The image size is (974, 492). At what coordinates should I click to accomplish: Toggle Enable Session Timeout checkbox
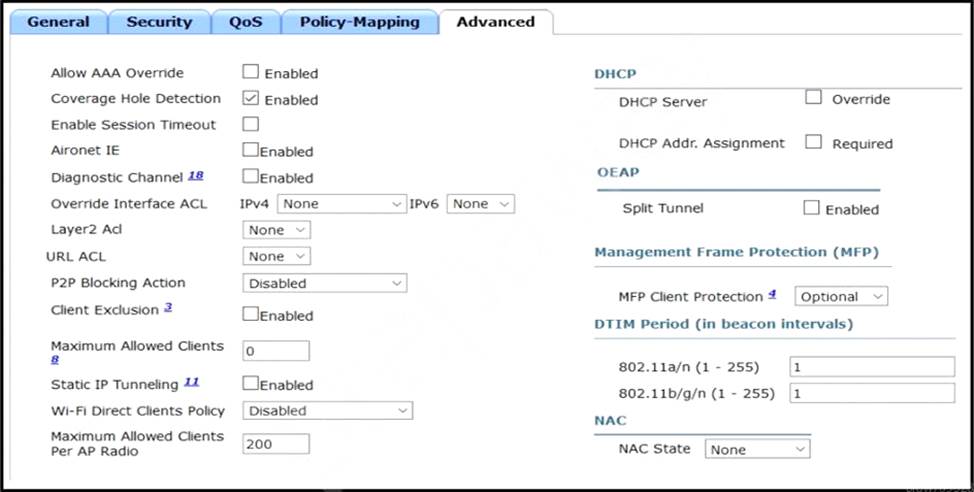point(251,124)
